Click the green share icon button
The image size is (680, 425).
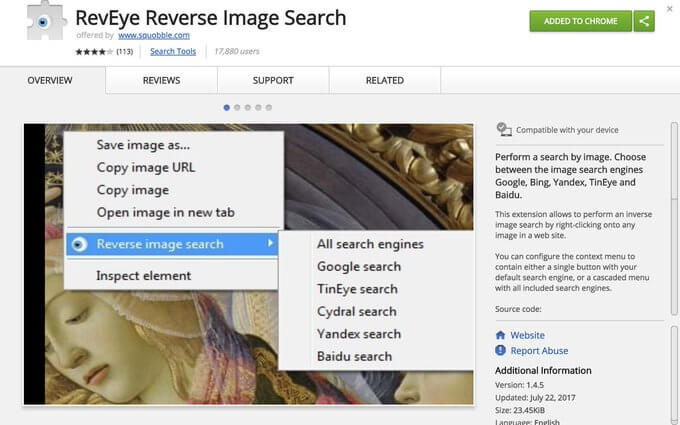point(645,21)
